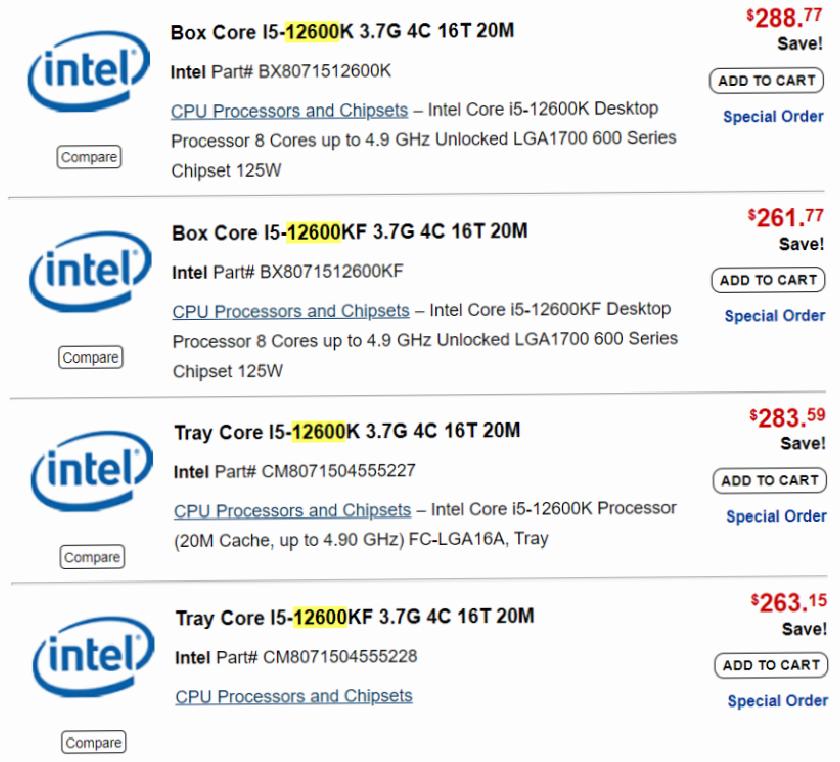Compare the Tray Core I5-12600KF product
Viewport: 840px width, 762px height.
94,742
